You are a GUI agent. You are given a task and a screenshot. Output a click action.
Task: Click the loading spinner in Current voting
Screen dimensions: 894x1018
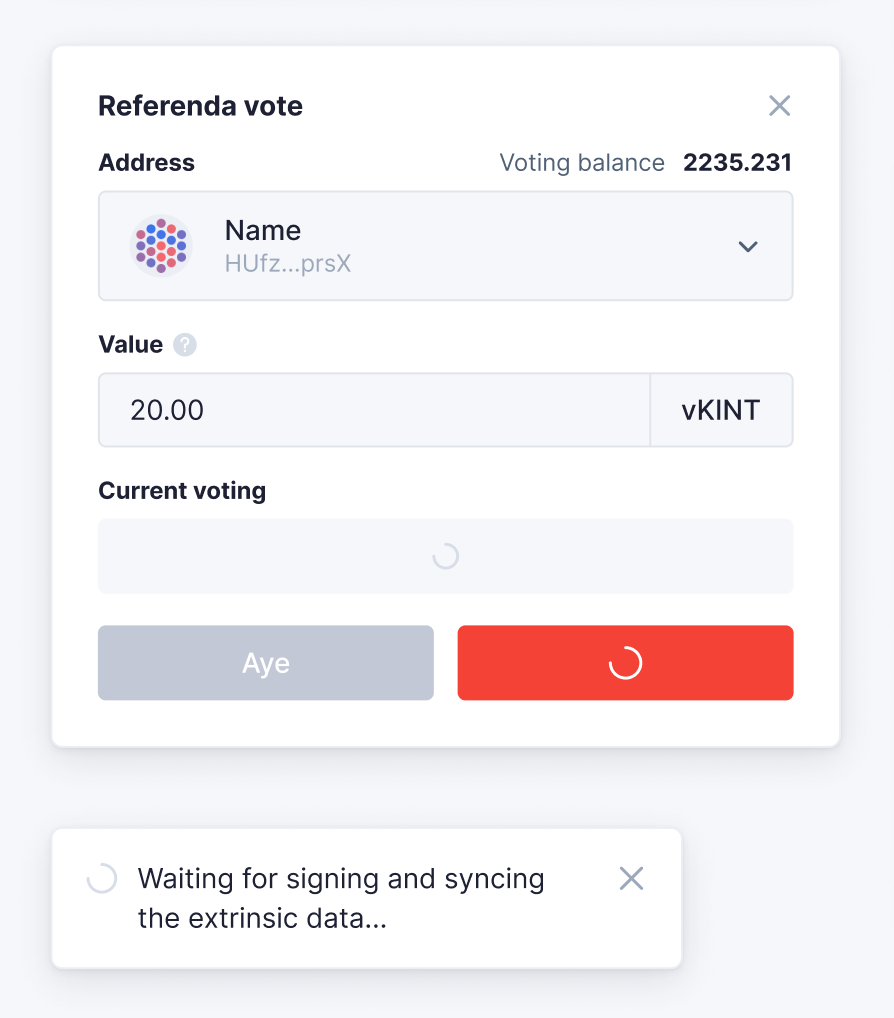click(445, 556)
